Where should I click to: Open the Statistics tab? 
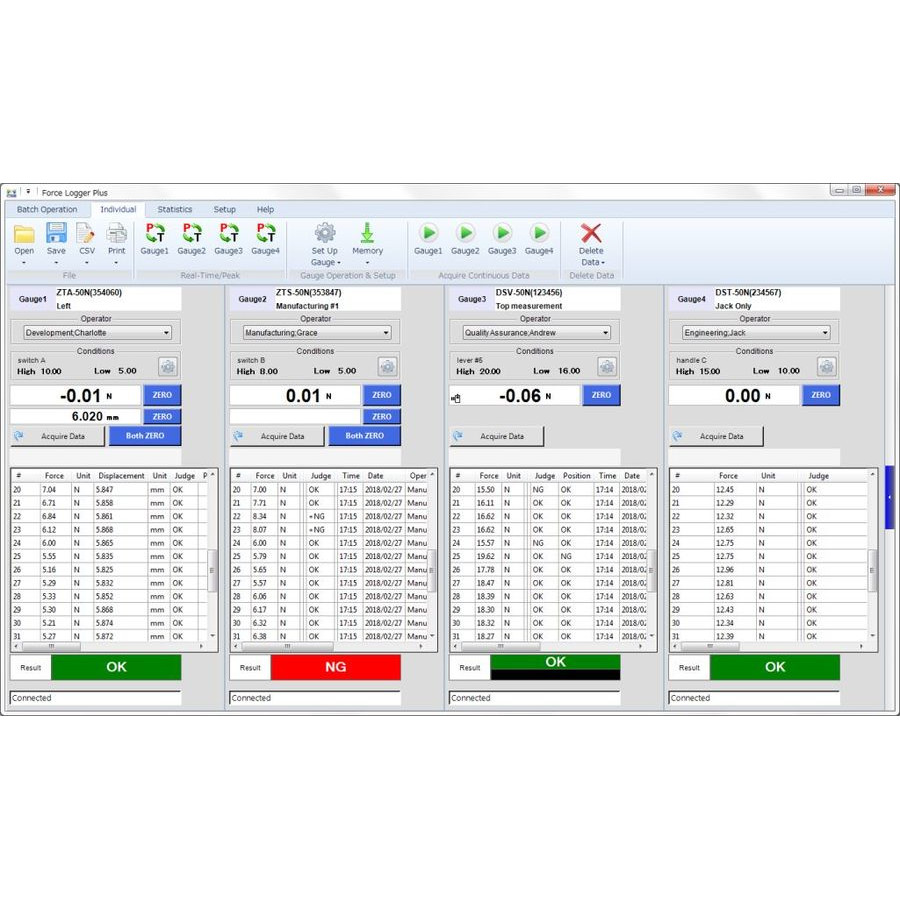point(175,210)
